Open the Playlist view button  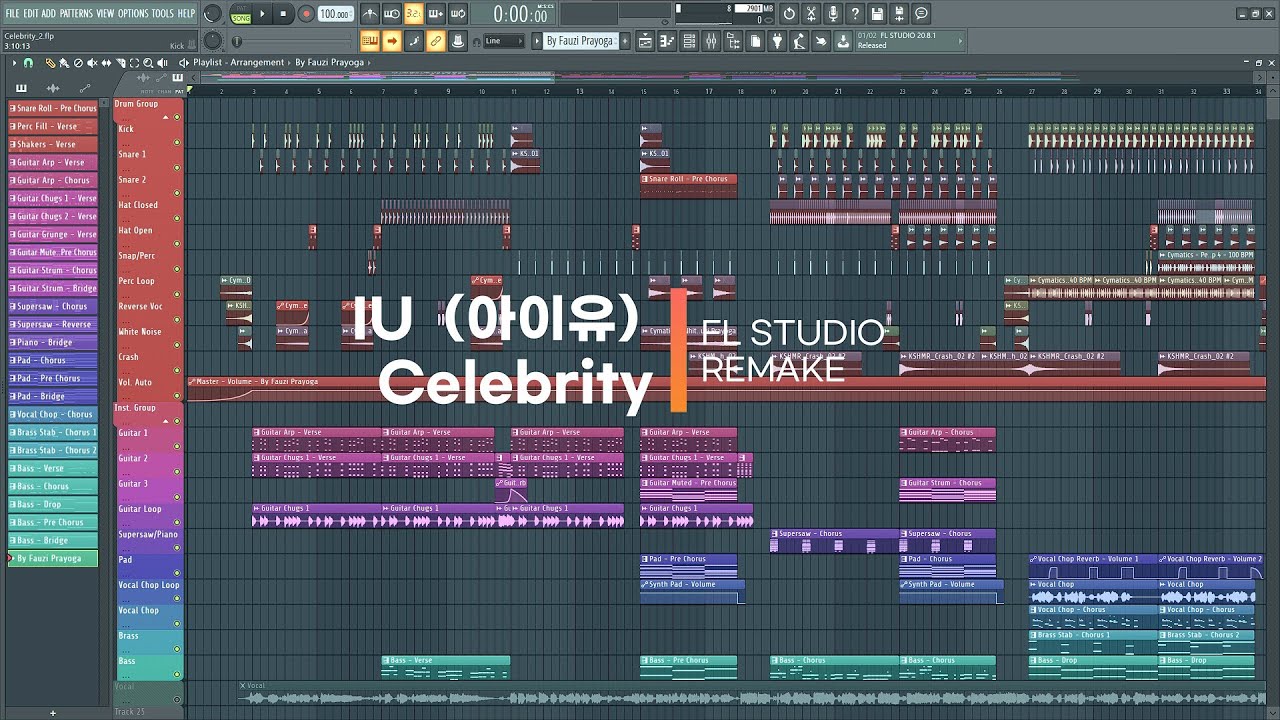coord(645,42)
